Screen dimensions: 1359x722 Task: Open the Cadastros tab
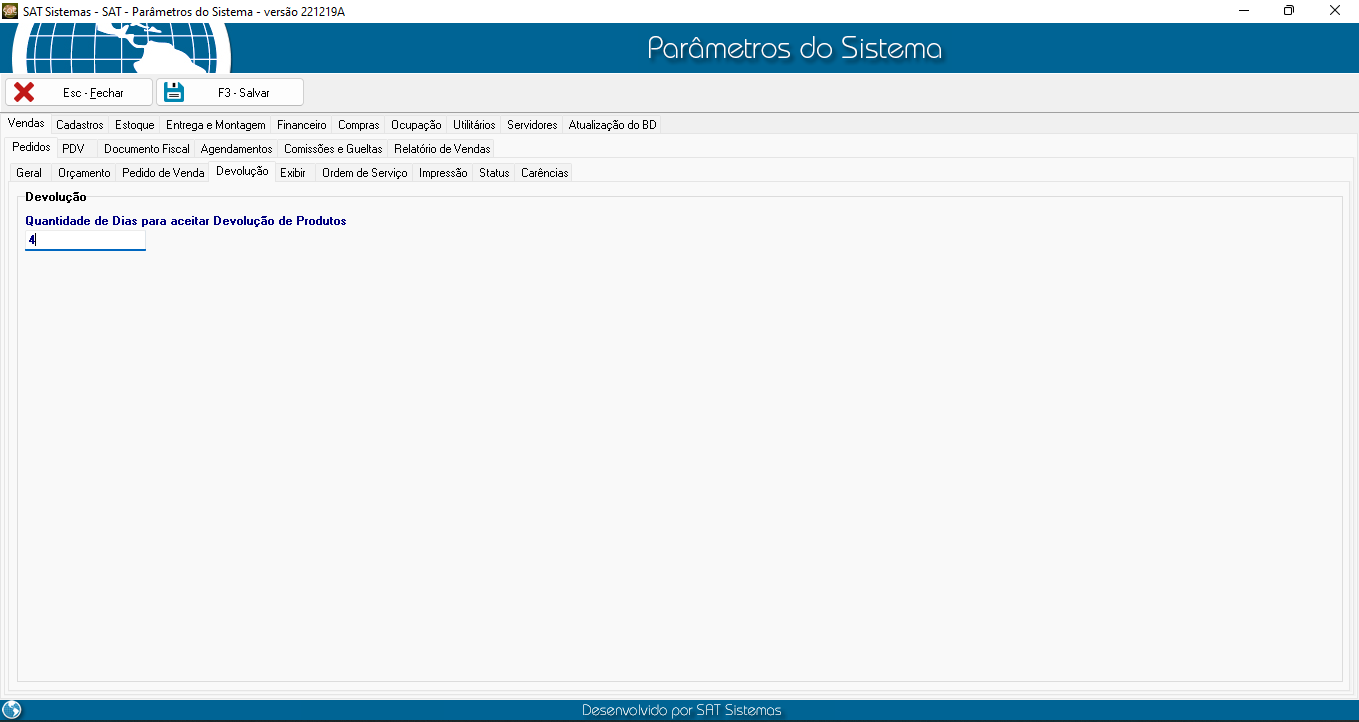[80, 125]
